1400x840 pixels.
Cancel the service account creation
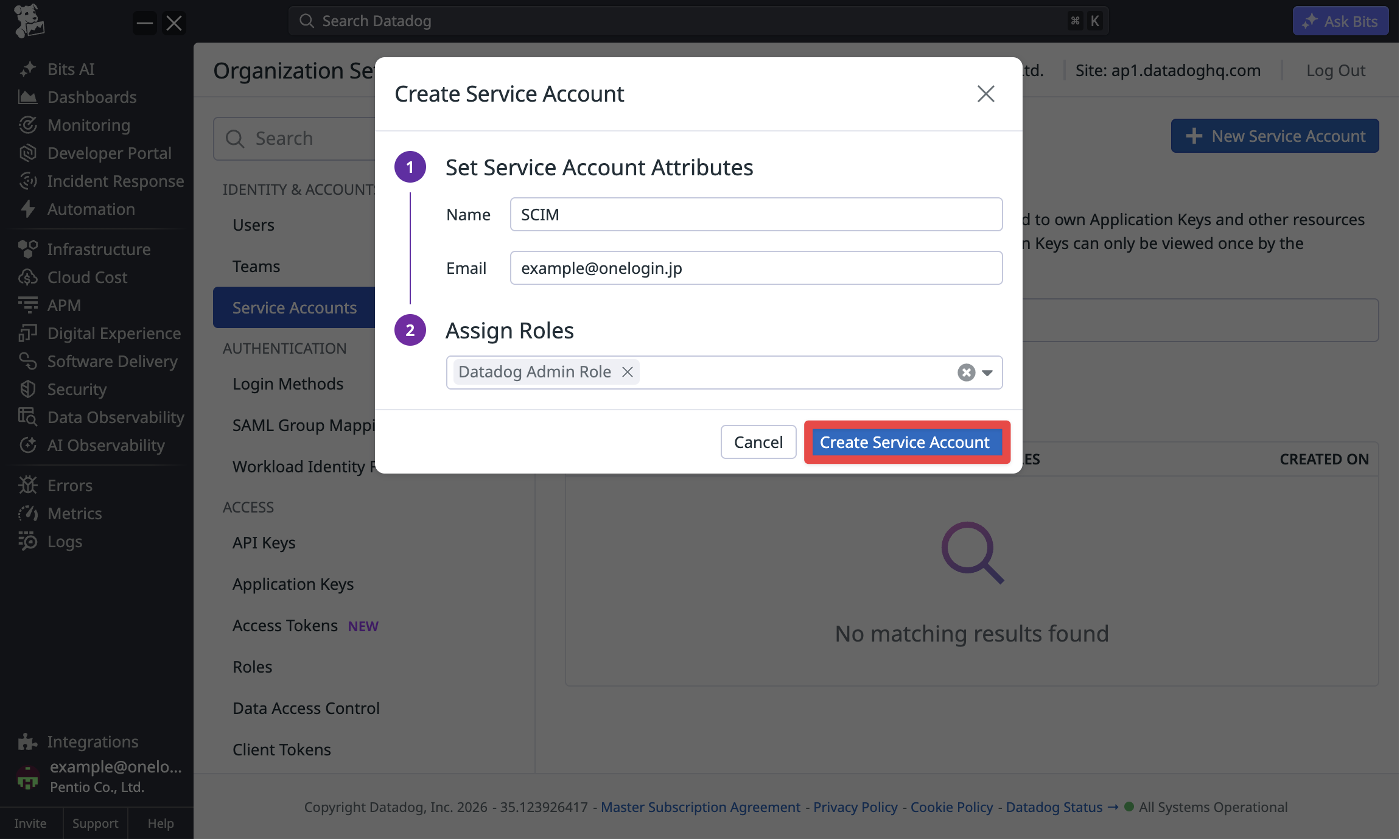pyautogui.click(x=758, y=442)
